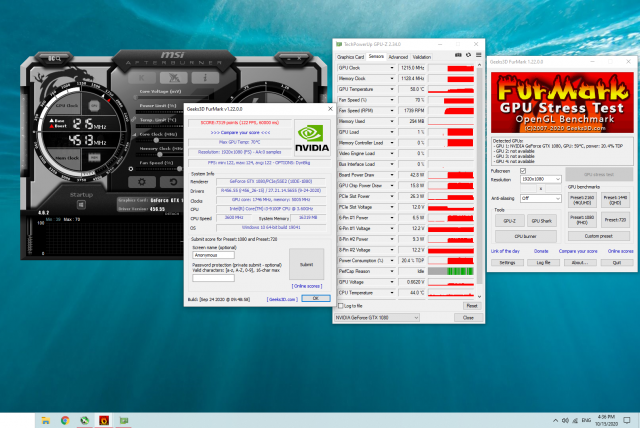640x428 pixels.
Task: Click the Afterburner OC scanner button
Action: click(x=54, y=59)
